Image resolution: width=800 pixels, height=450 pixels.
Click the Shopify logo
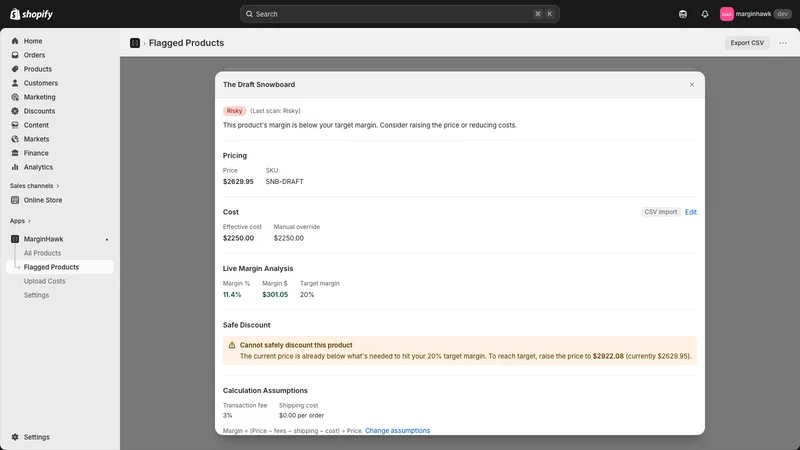point(32,14)
